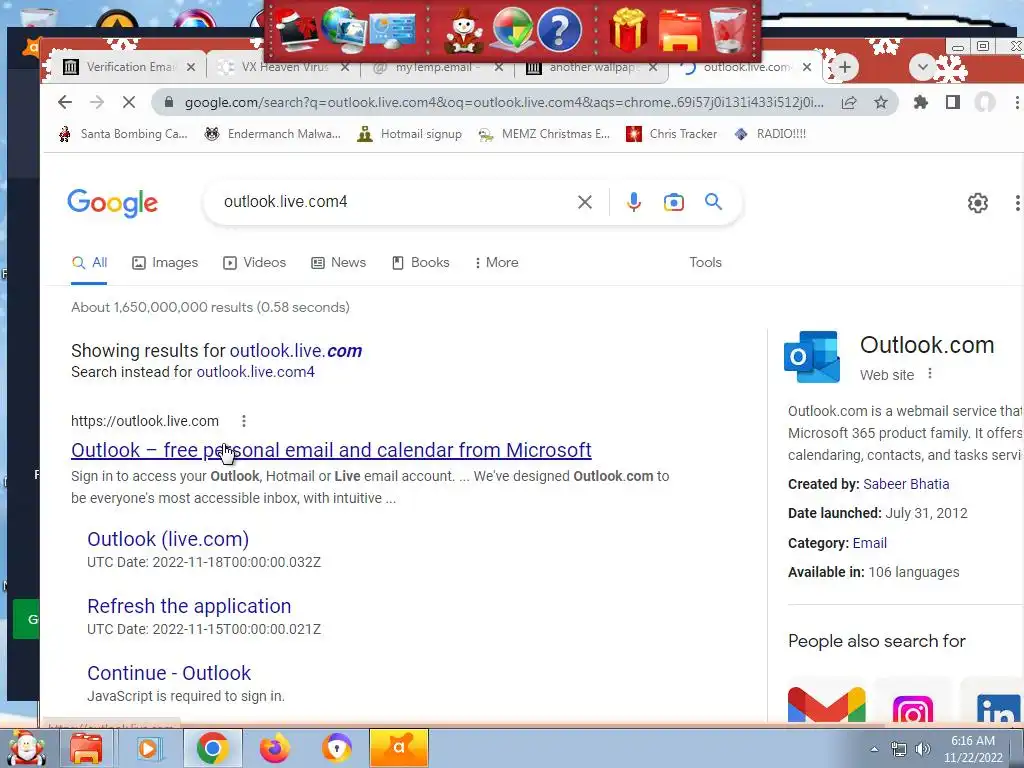Start voice search with the microphone icon
The height and width of the screenshot is (768, 1024).
click(633, 202)
